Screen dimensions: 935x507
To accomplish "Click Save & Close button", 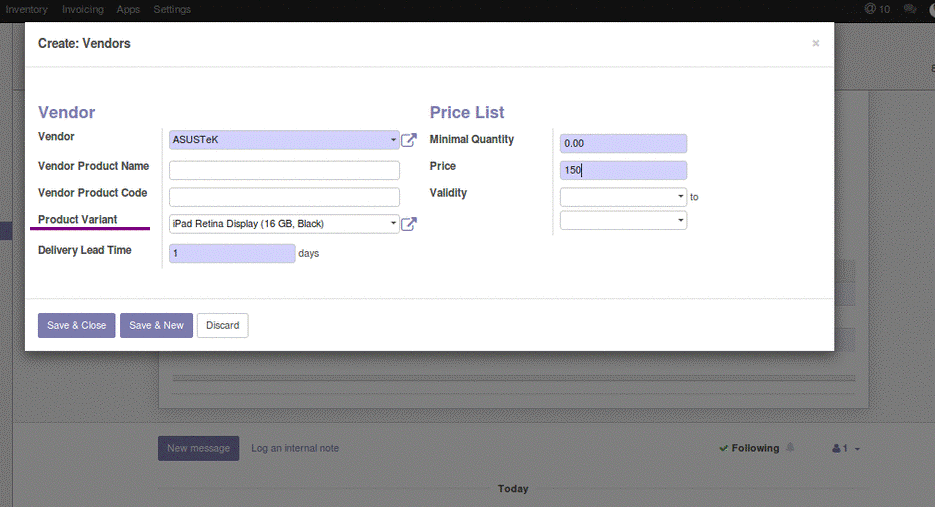I will coord(76,326).
